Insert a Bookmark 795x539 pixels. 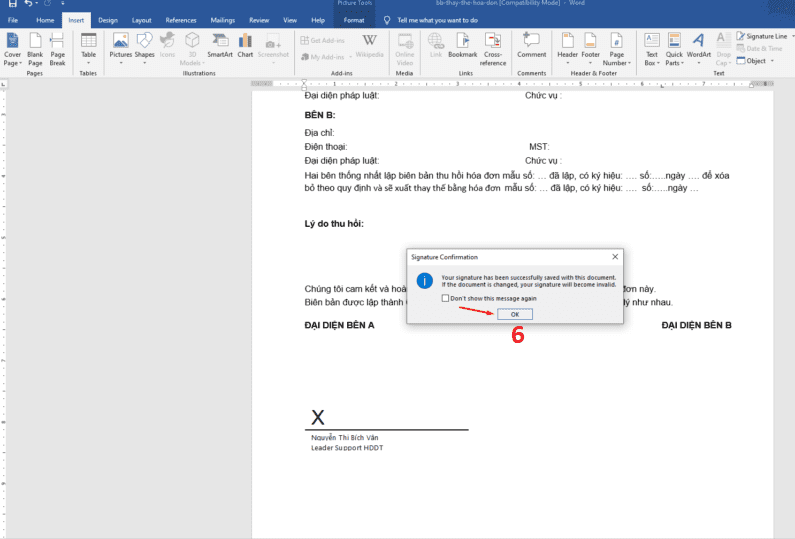(x=462, y=46)
